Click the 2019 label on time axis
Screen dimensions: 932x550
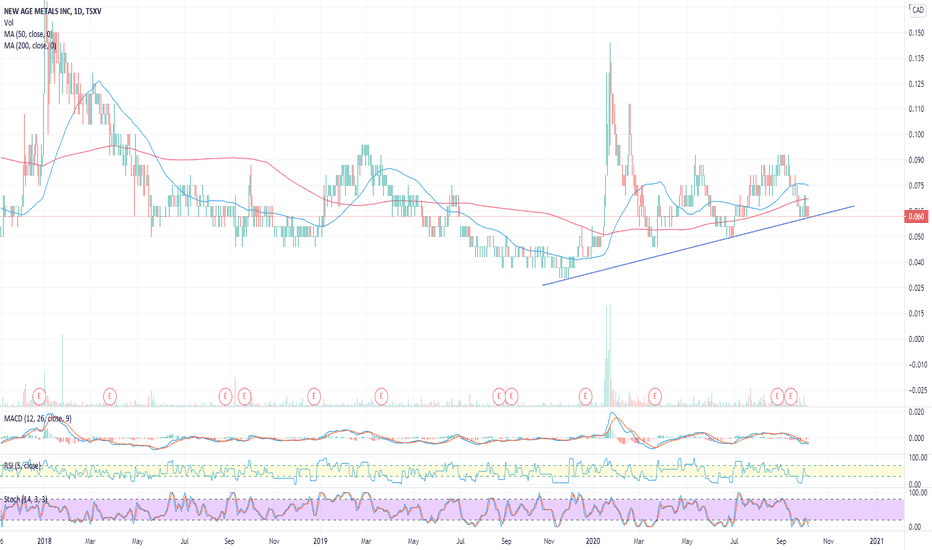(x=320, y=542)
